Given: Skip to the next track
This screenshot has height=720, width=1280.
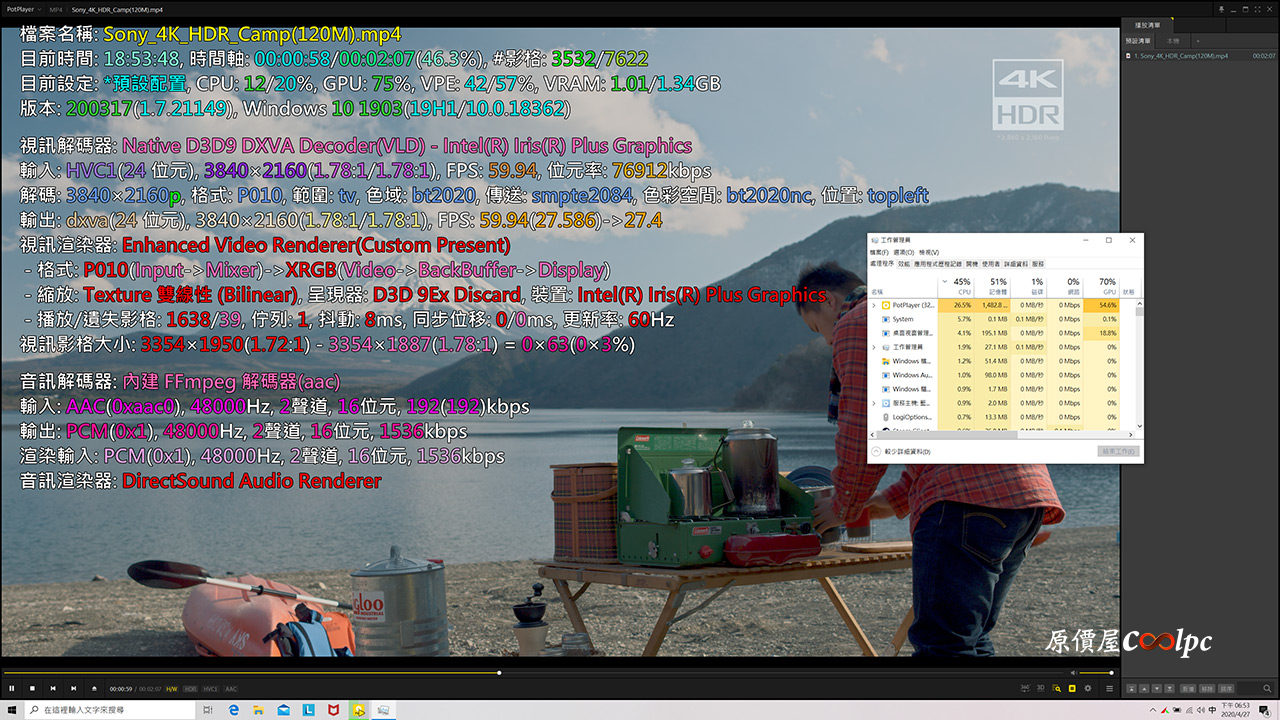Looking at the screenshot, I should [74, 688].
